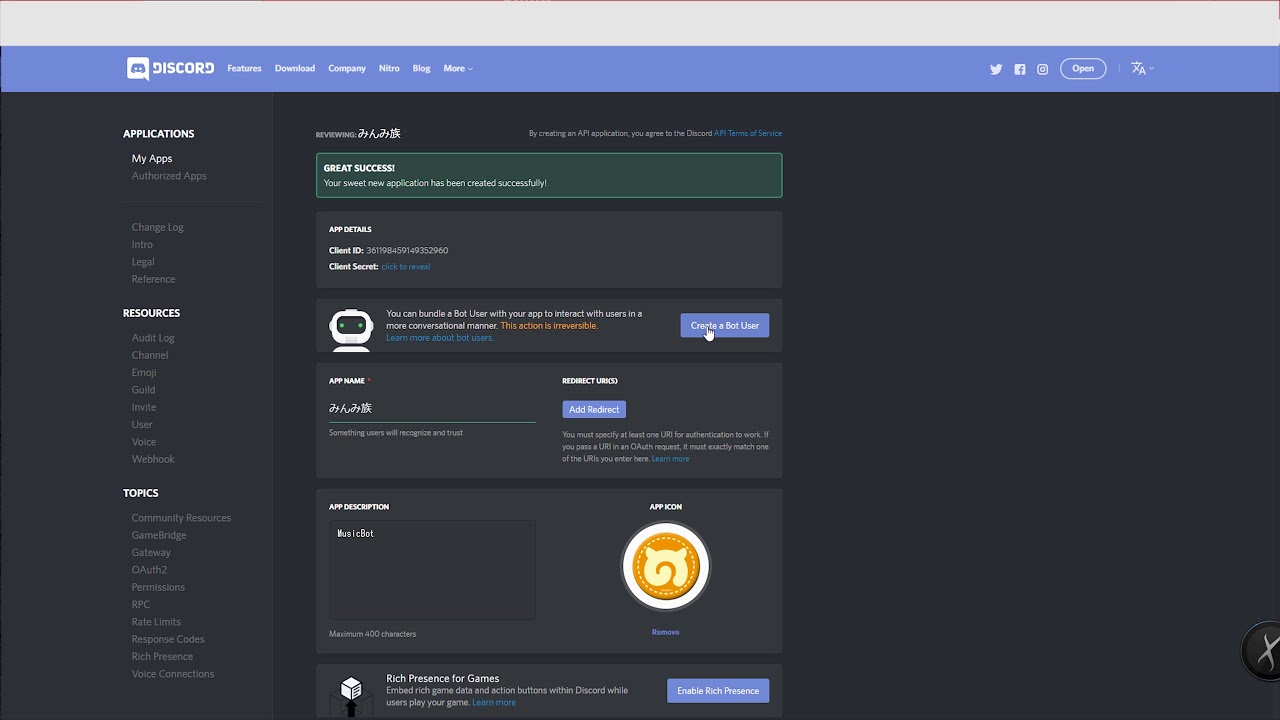This screenshot has height=720, width=1280.
Task: Click the app icon image
Action: [665, 566]
